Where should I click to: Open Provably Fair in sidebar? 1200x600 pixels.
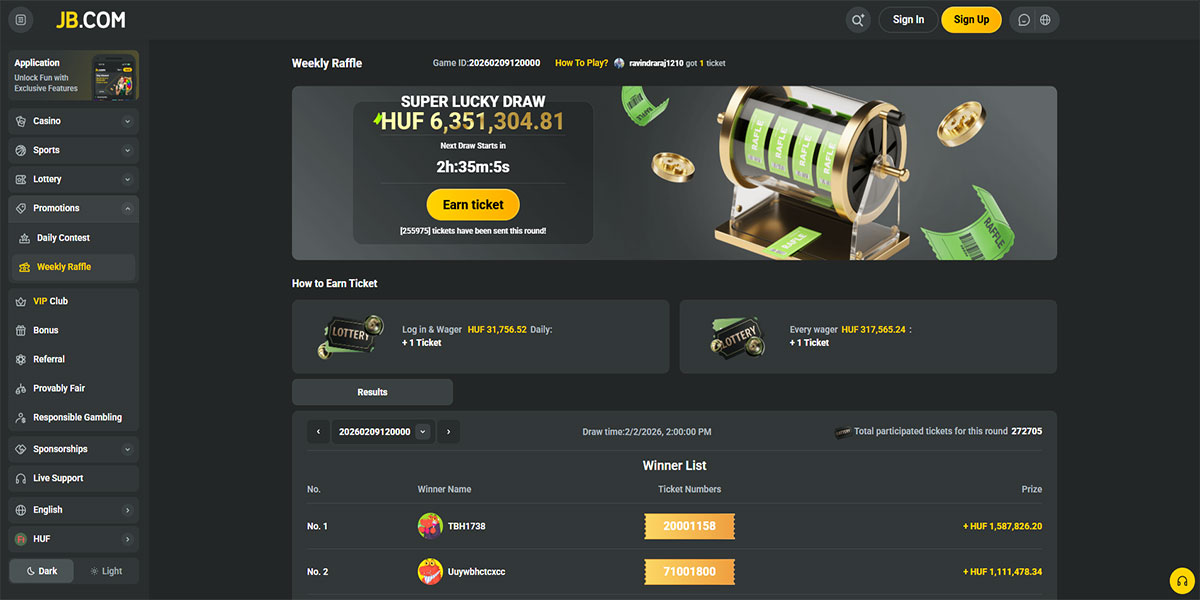pos(73,388)
